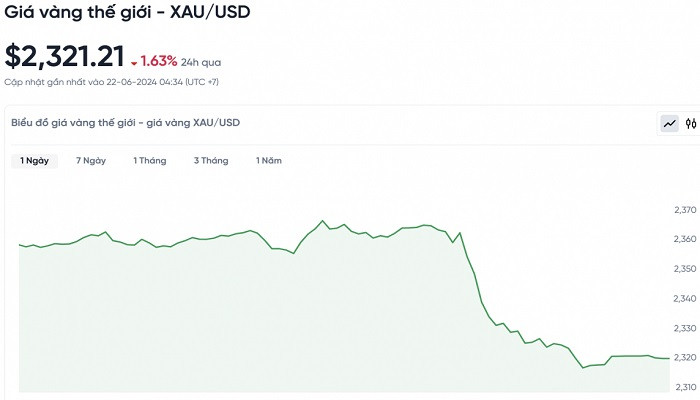The image size is (700, 400).
Task: Show the 1 Năm price history
Action: [x=269, y=160]
